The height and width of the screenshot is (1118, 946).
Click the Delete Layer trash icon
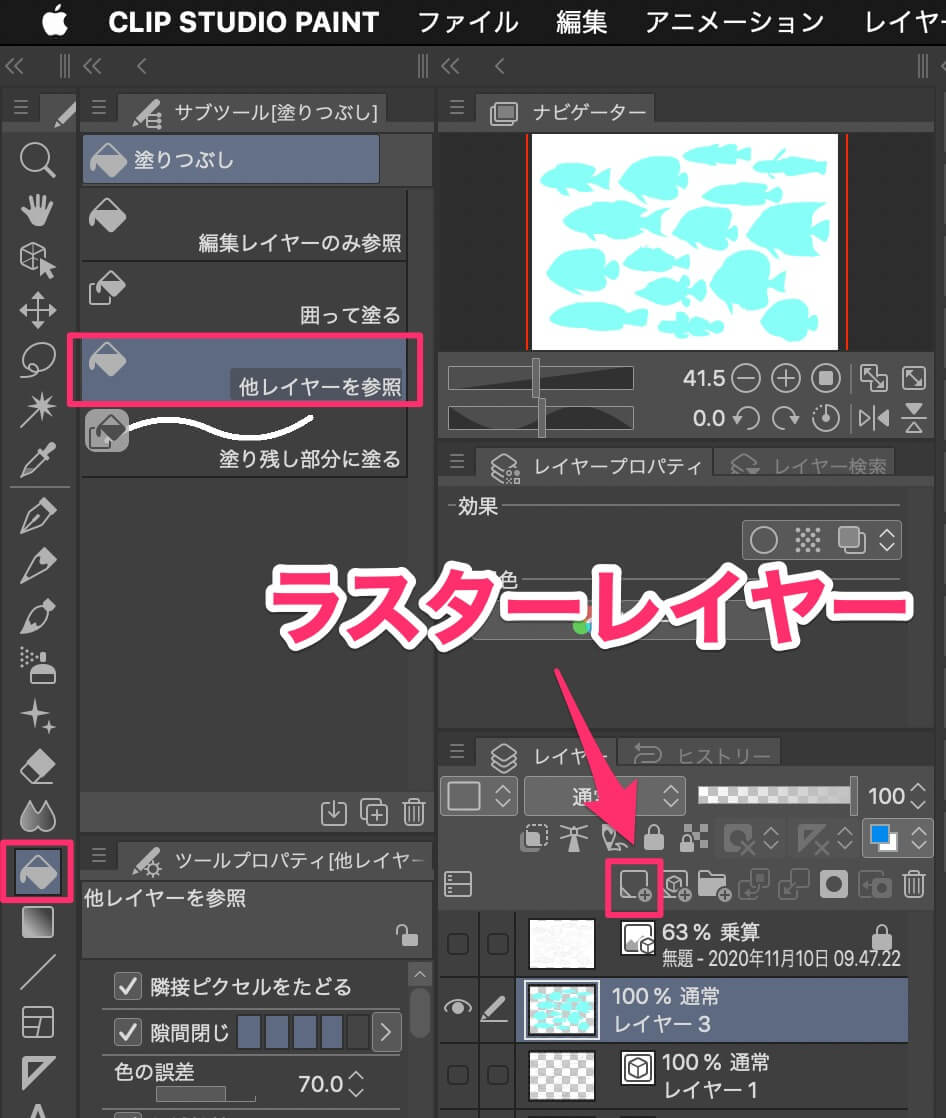click(x=913, y=884)
